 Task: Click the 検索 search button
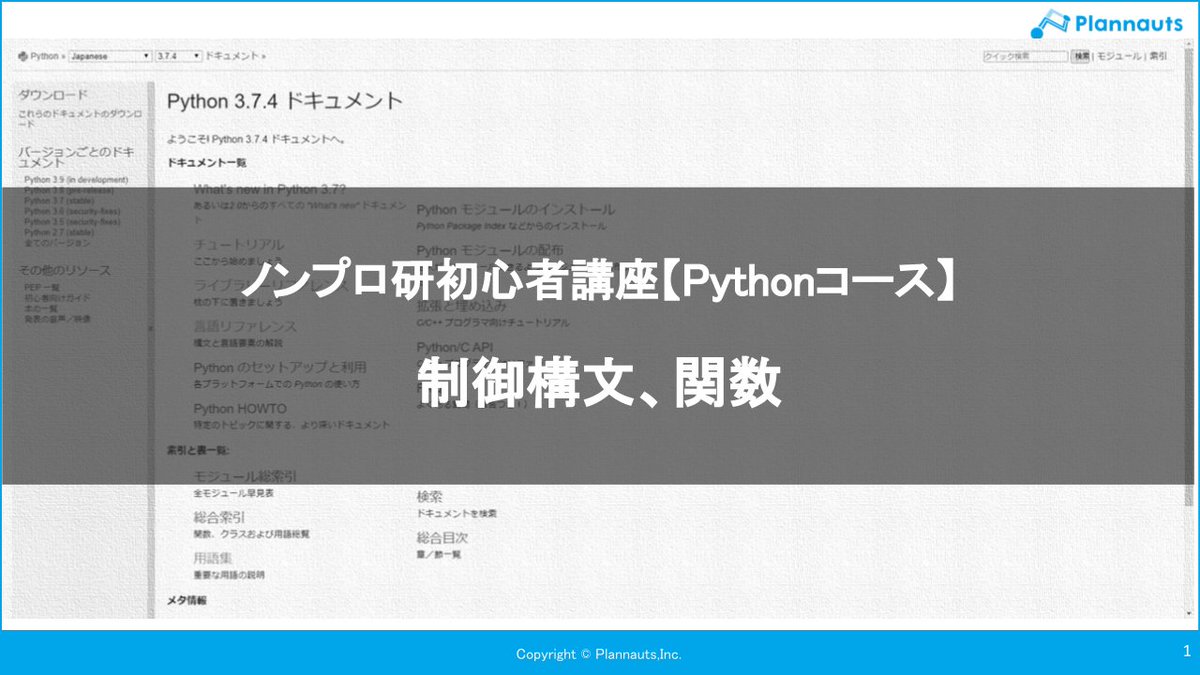(x=1081, y=57)
